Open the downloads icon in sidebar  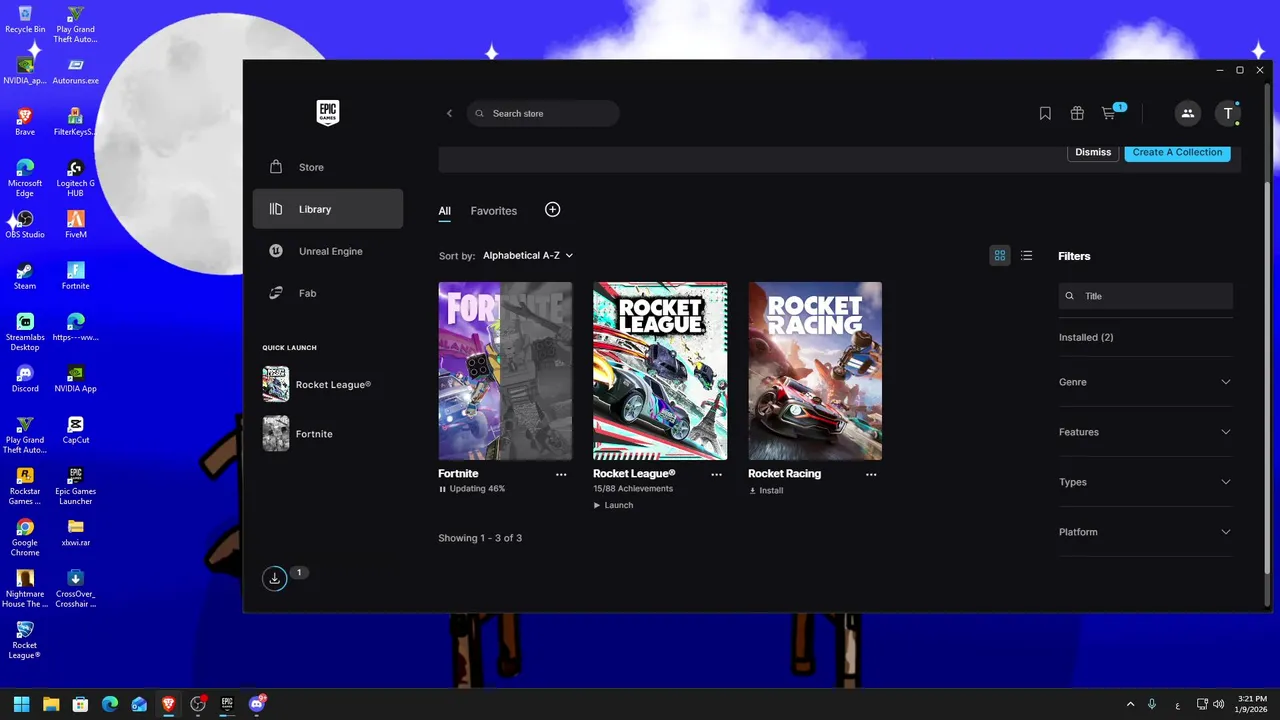[x=275, y=578]
